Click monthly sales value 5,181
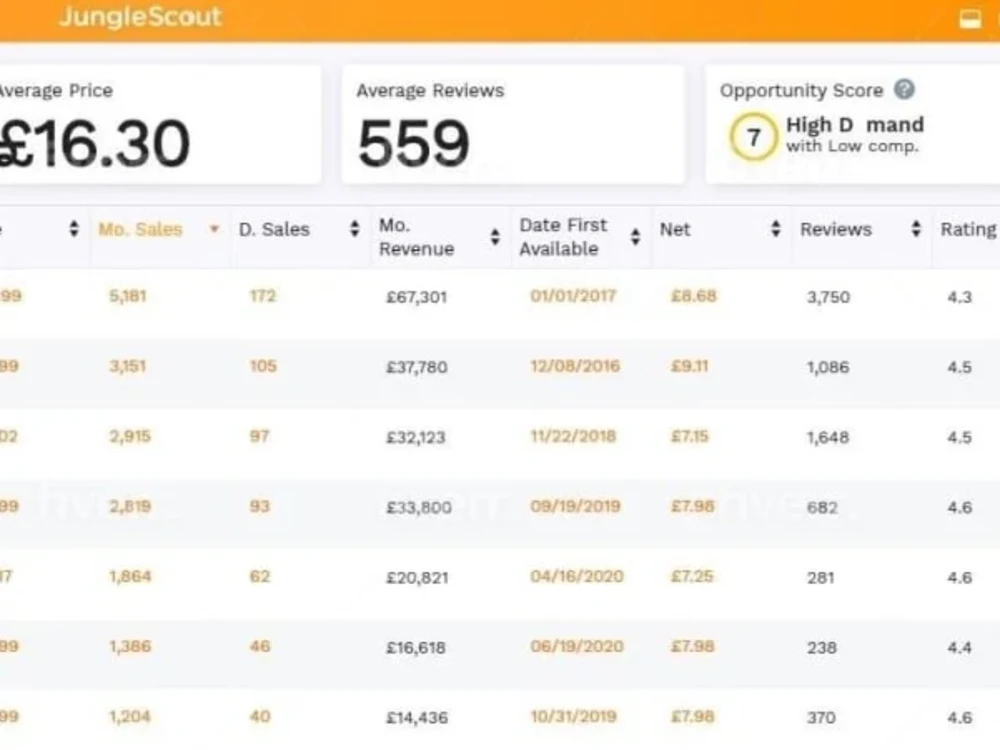The width and height of the screenshot is (1000, 750). [x=128, y=296]
